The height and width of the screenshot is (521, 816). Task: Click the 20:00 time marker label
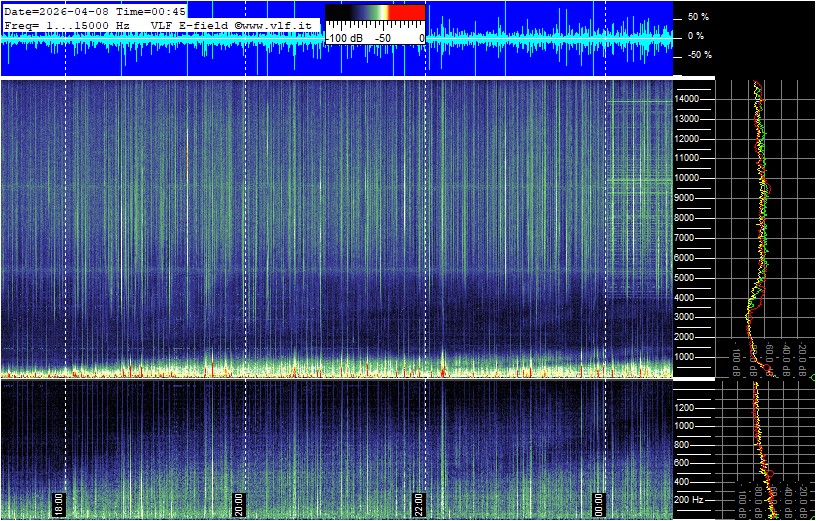[x=239, y=503]
